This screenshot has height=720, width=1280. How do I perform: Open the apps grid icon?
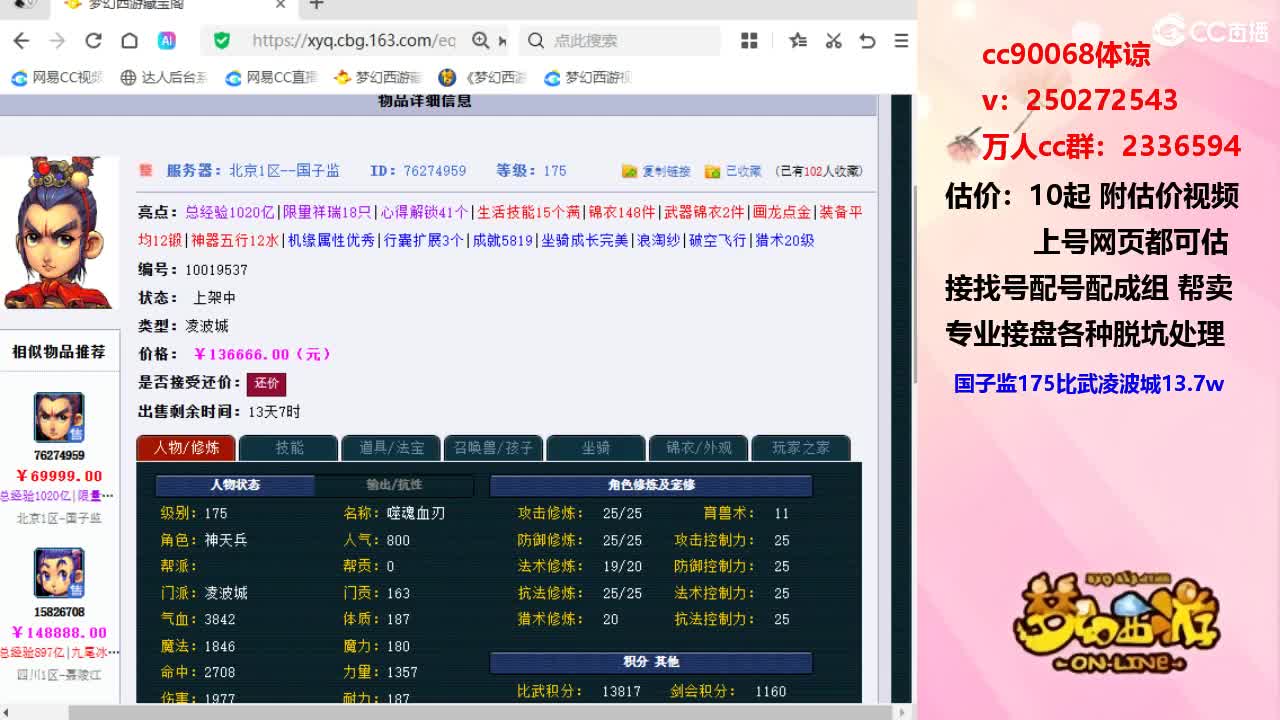pos(749,41)
